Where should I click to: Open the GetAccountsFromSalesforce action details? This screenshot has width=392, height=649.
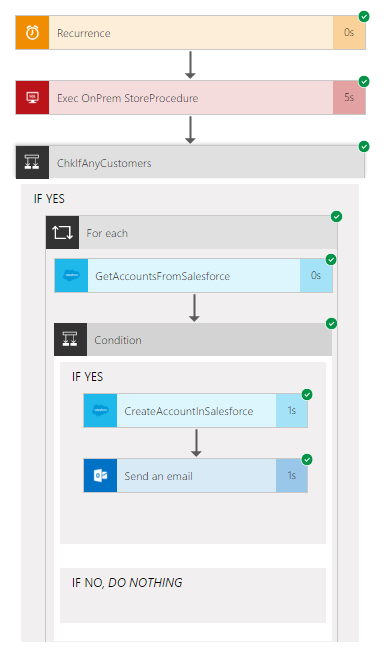[x=193, y=276]
